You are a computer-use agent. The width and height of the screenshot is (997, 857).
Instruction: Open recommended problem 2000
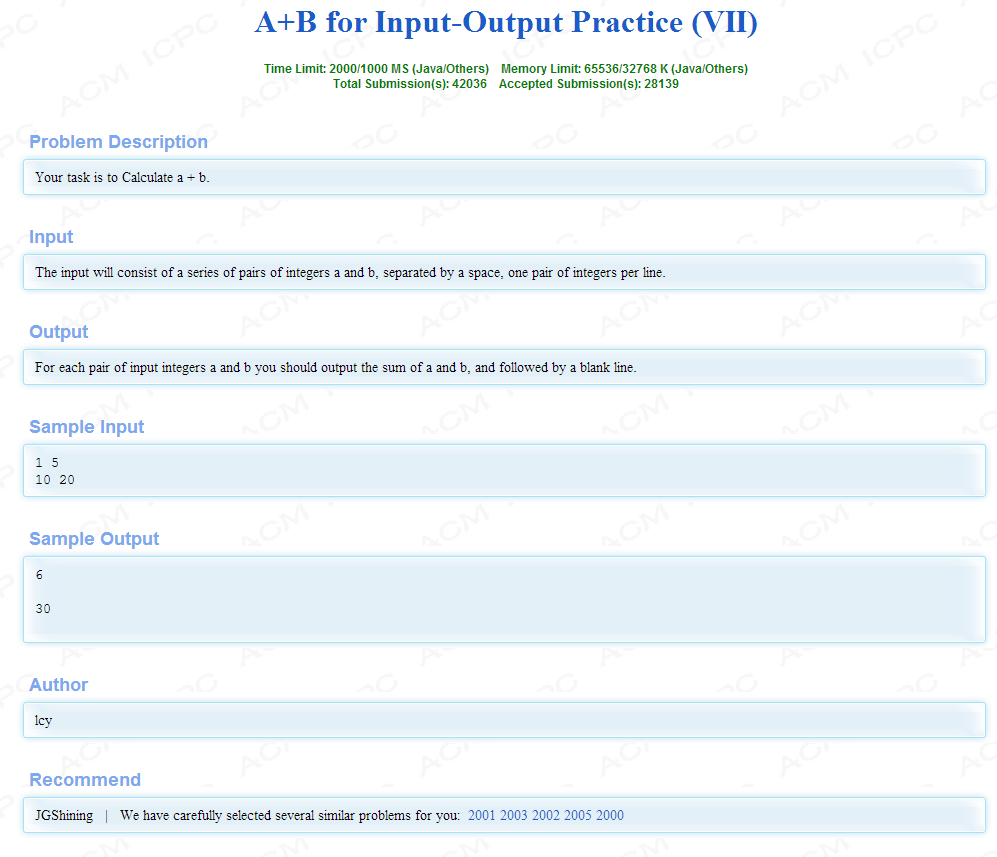(x=610, y=815)
